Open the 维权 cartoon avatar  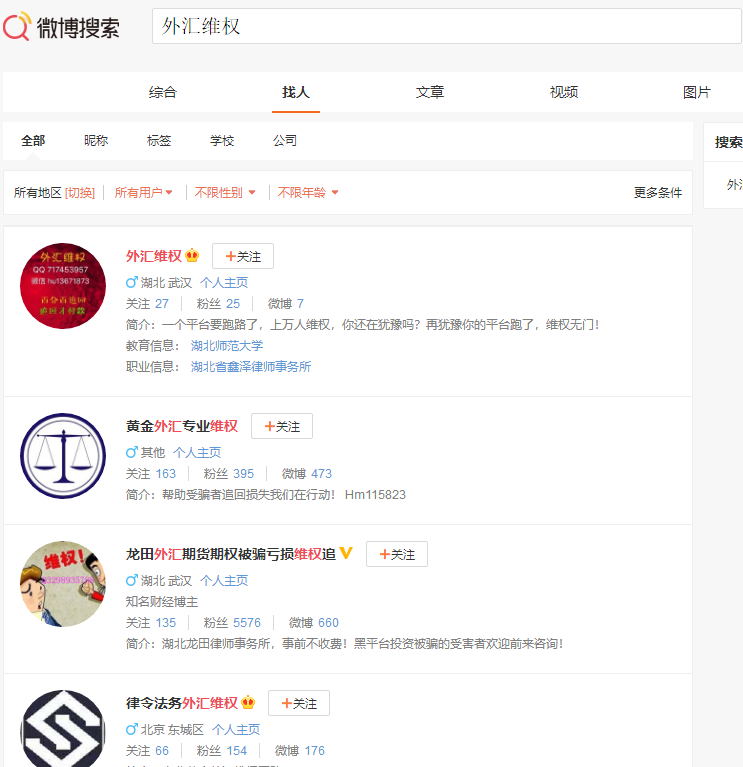[x=63, y=584]
